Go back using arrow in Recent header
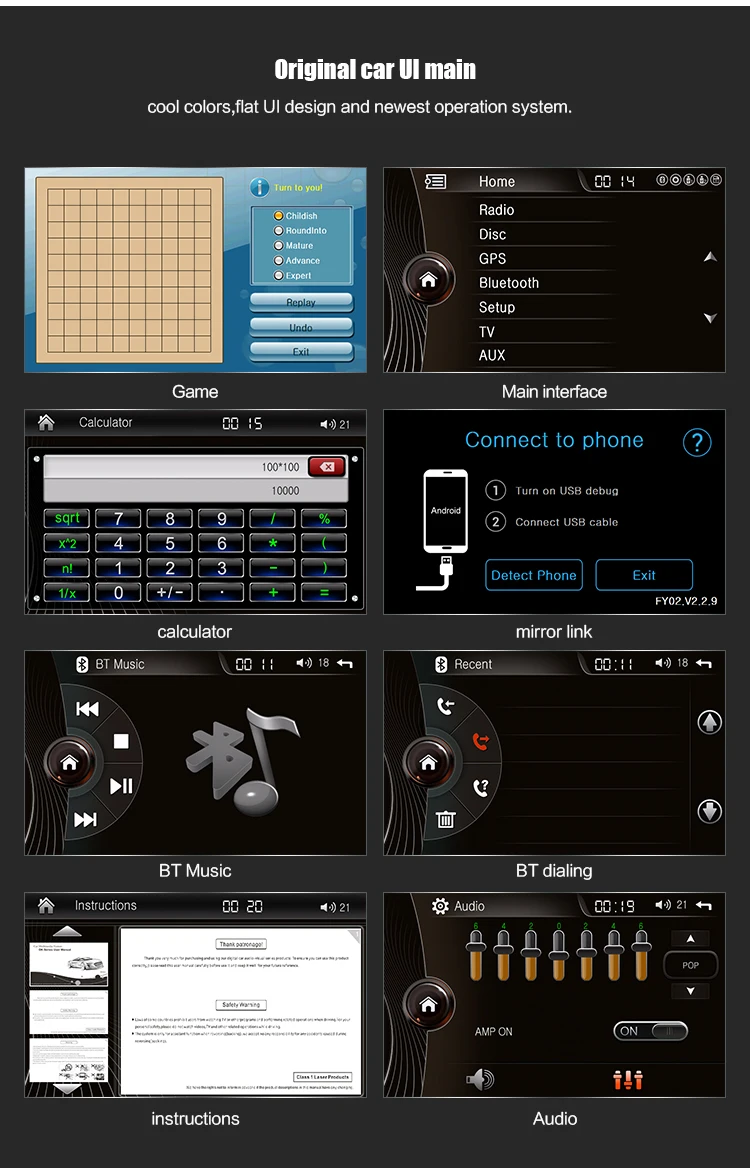 pos(704,663)
